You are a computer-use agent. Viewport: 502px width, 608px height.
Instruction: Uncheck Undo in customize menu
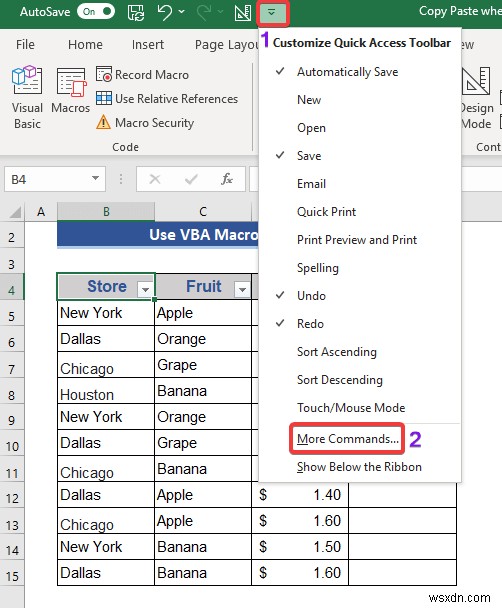pos(360,296)
